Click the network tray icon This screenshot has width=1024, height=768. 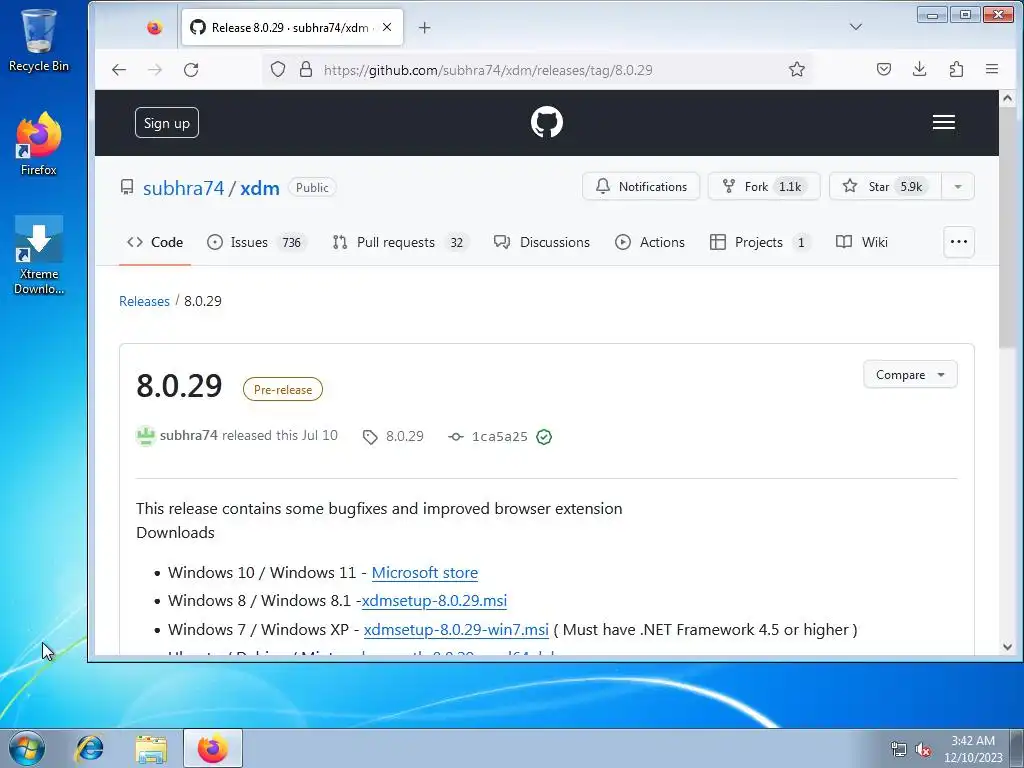pos(899,750)
